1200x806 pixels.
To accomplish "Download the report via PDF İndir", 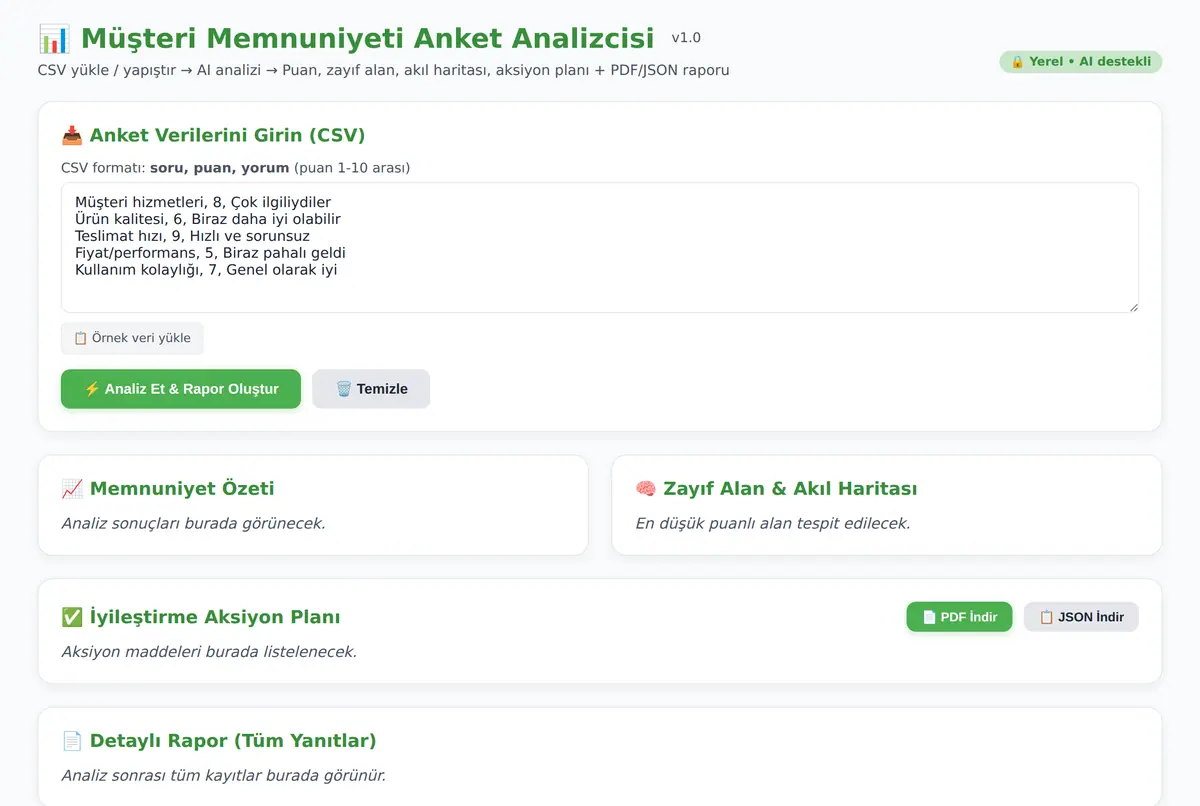I will click(960, 617).
